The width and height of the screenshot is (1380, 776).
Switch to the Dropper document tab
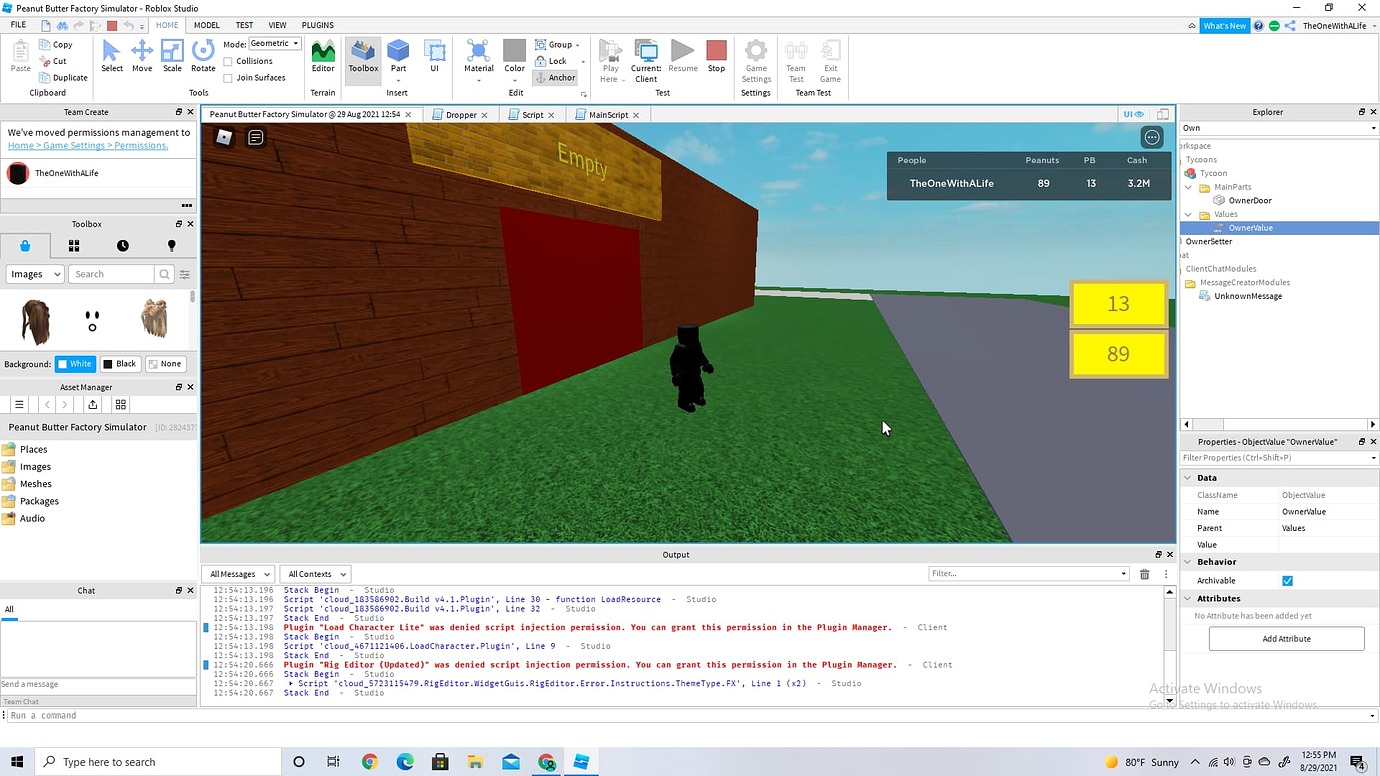tap(461, 115)
